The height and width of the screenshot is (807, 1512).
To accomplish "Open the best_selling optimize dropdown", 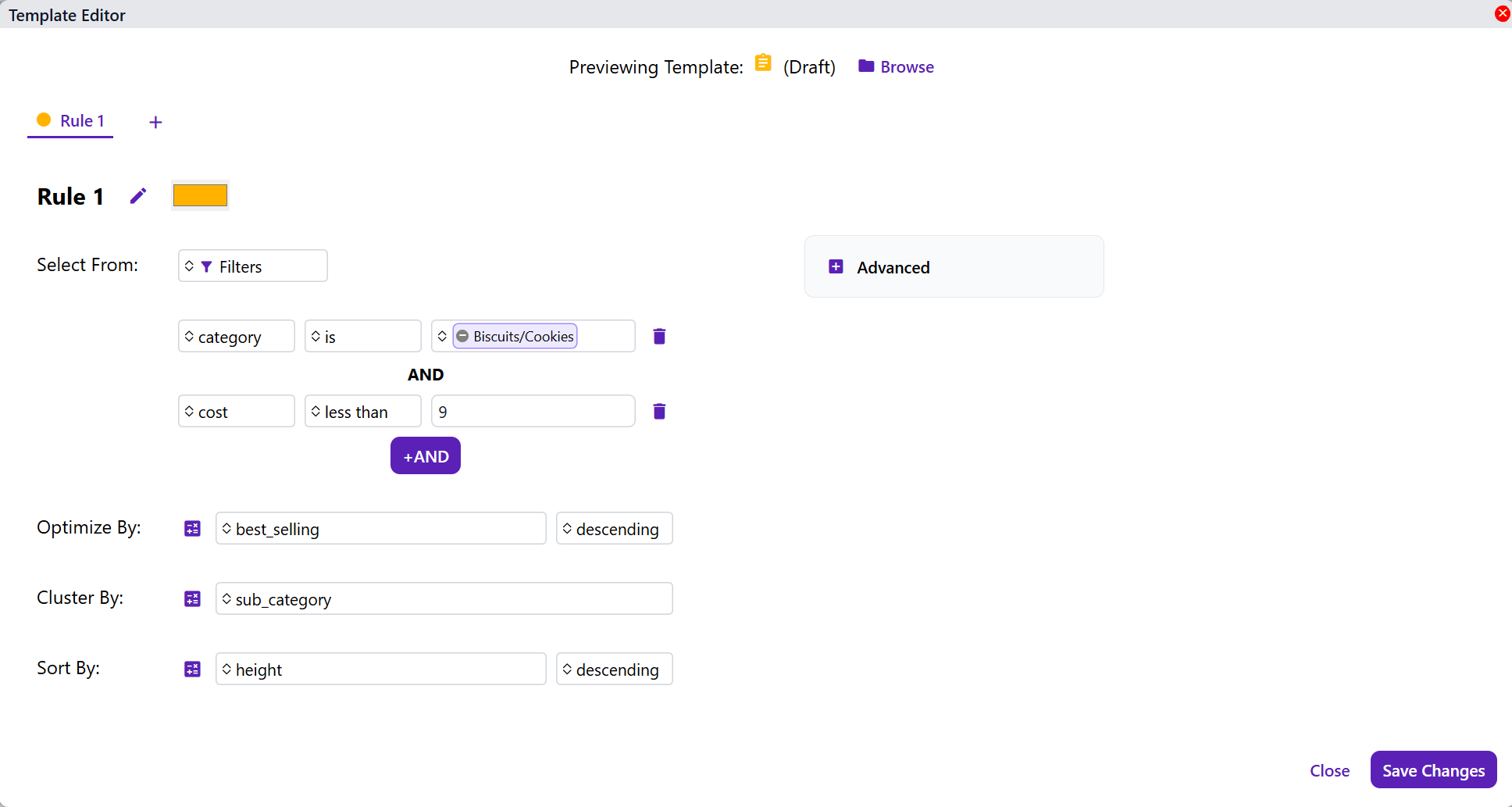I will [380, 529].
